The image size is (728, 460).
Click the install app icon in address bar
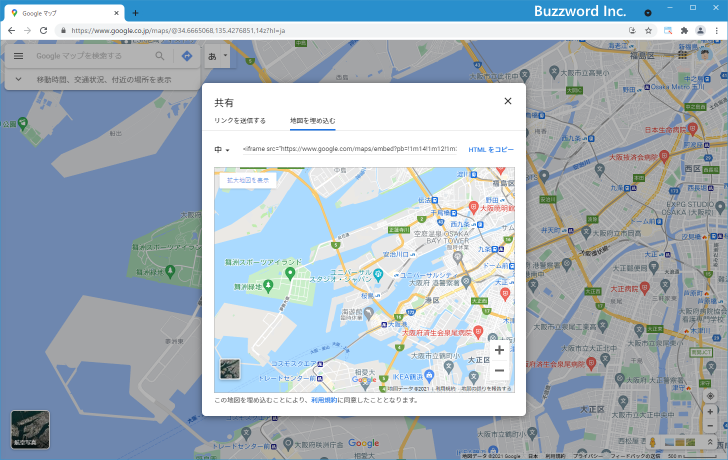632,31
